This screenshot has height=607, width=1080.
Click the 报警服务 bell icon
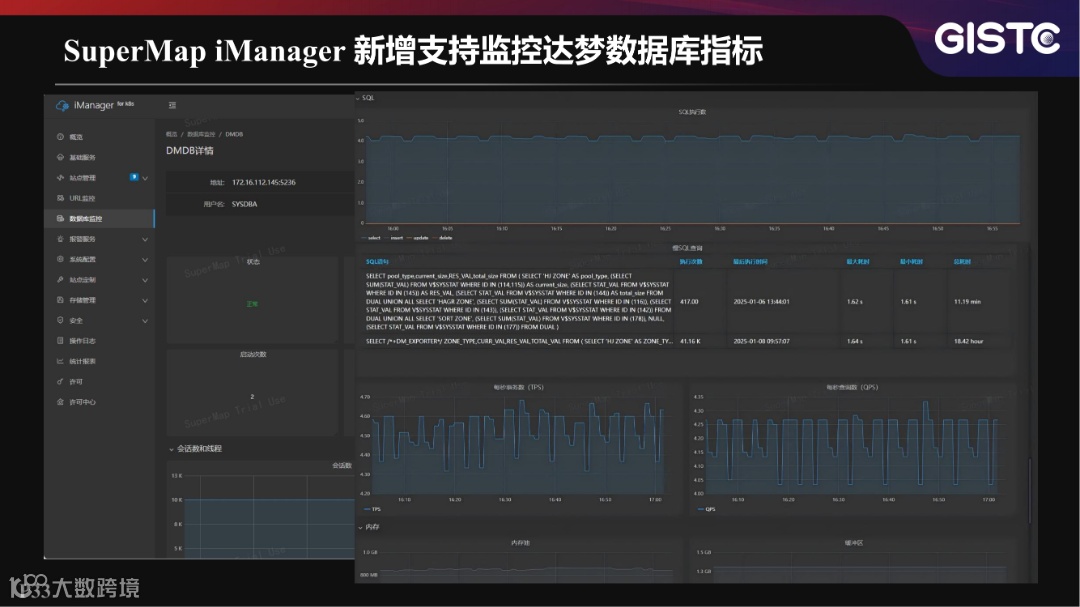(x=61, y=239)
